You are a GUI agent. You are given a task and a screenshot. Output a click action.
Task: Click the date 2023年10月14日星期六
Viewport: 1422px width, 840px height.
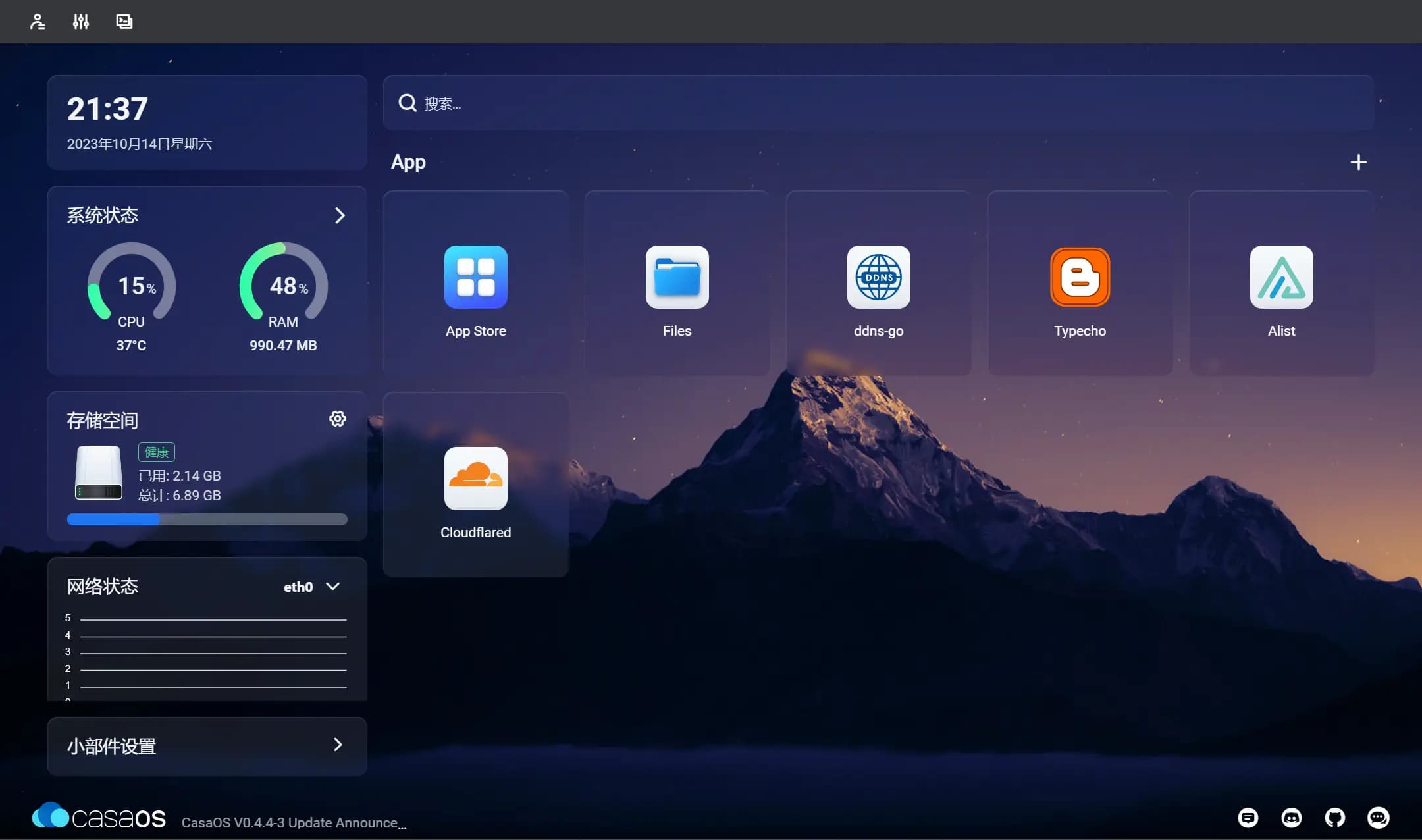point(140,144)
